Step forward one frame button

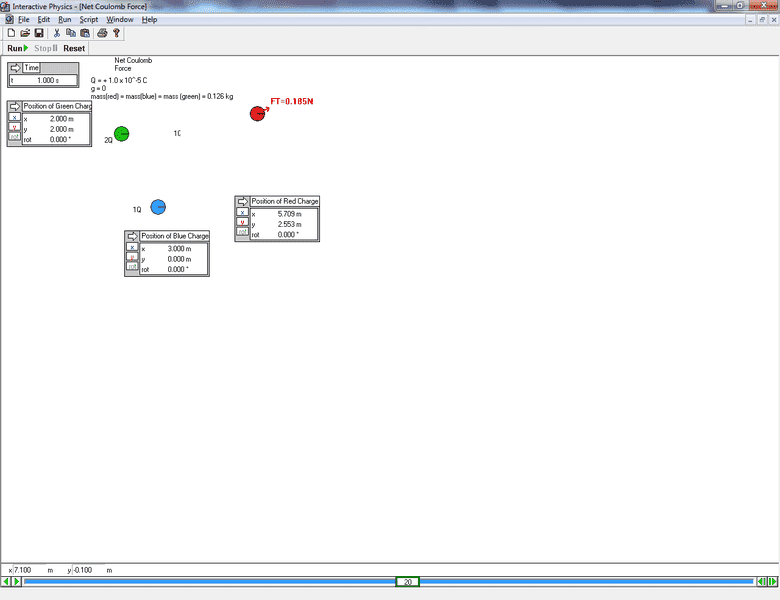[773, 582]
